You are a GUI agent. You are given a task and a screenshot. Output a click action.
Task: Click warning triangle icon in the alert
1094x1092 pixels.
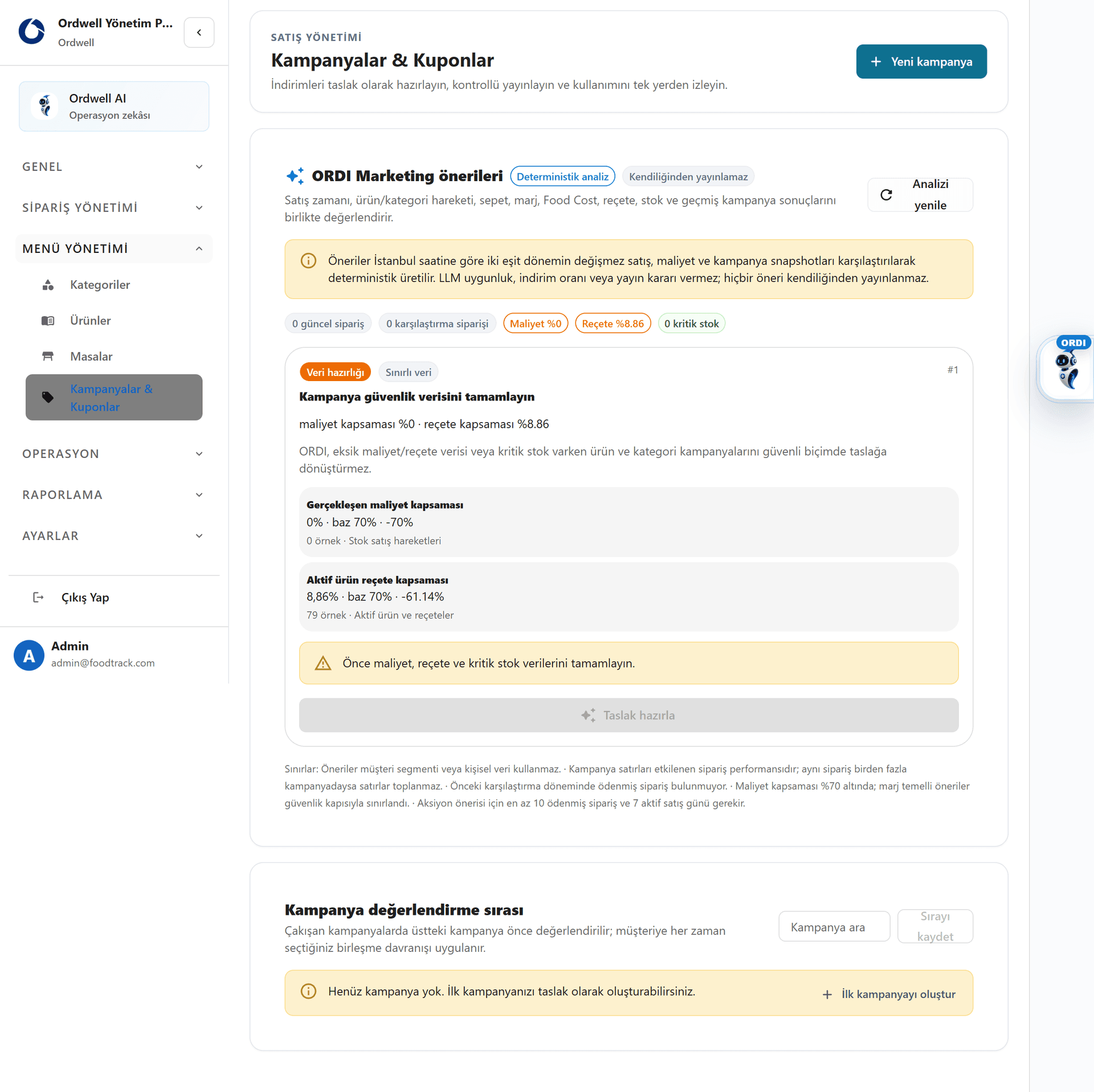point(323,664)
